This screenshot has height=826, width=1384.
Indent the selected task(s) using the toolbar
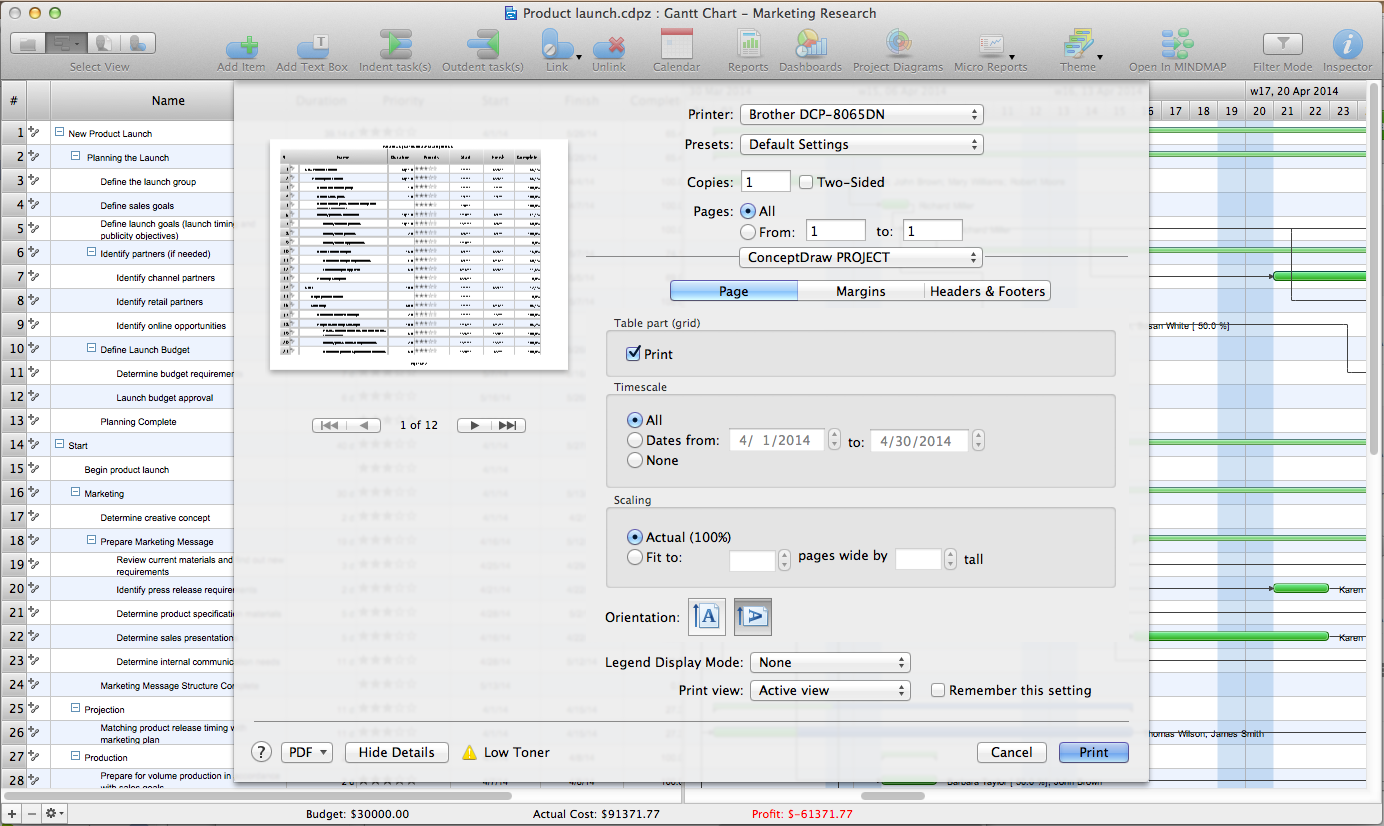tap(395, 46)
